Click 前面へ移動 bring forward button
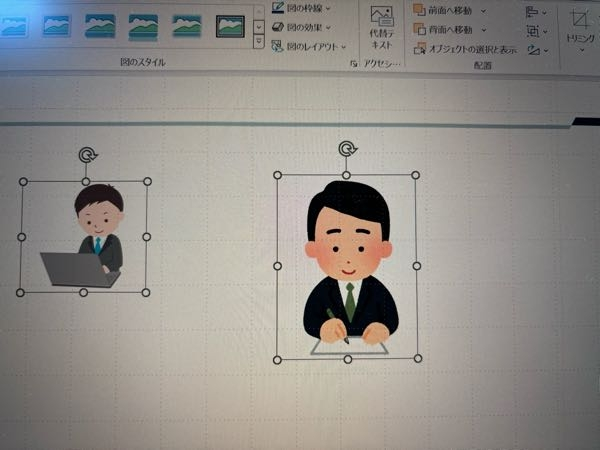 [443, 11]
